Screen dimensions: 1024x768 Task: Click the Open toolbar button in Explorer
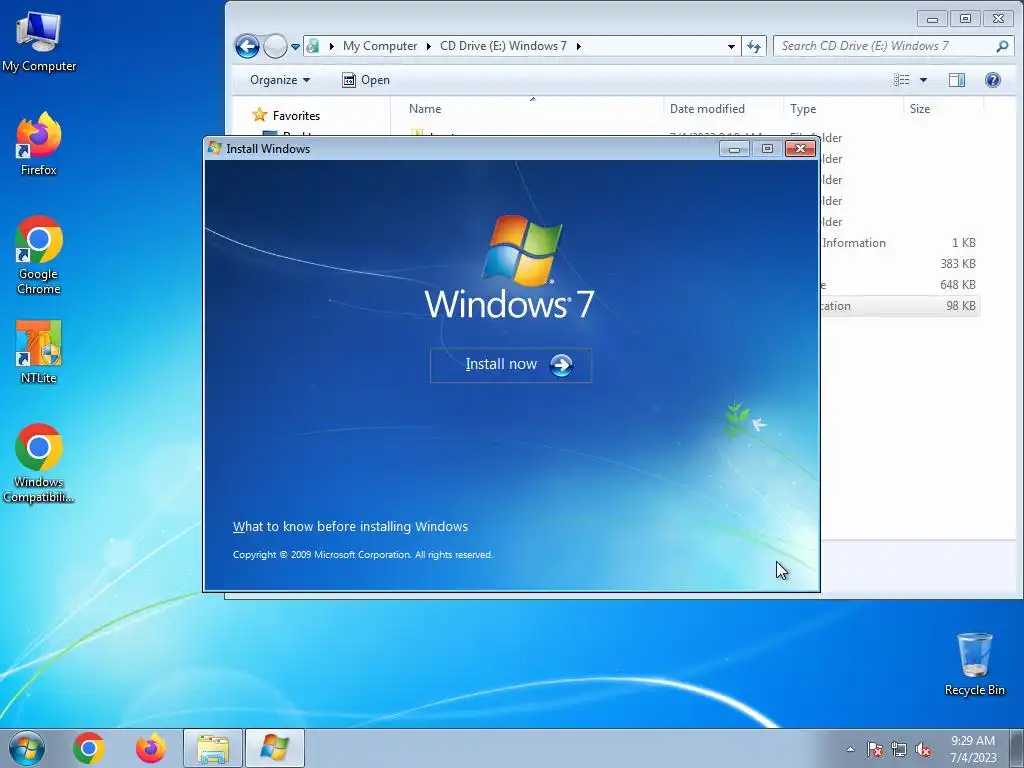click(x=366, y=80)
